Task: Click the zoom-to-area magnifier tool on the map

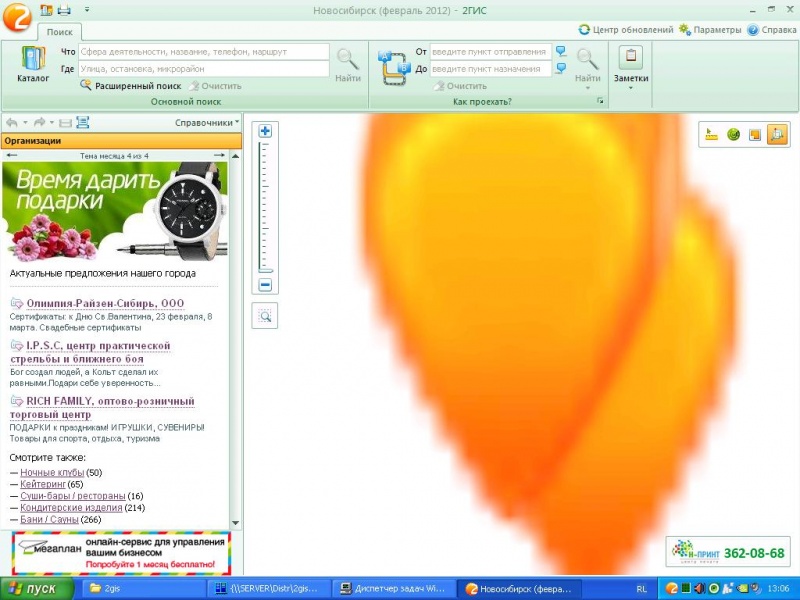Action: pyautogui.click(x=265, y=316)
